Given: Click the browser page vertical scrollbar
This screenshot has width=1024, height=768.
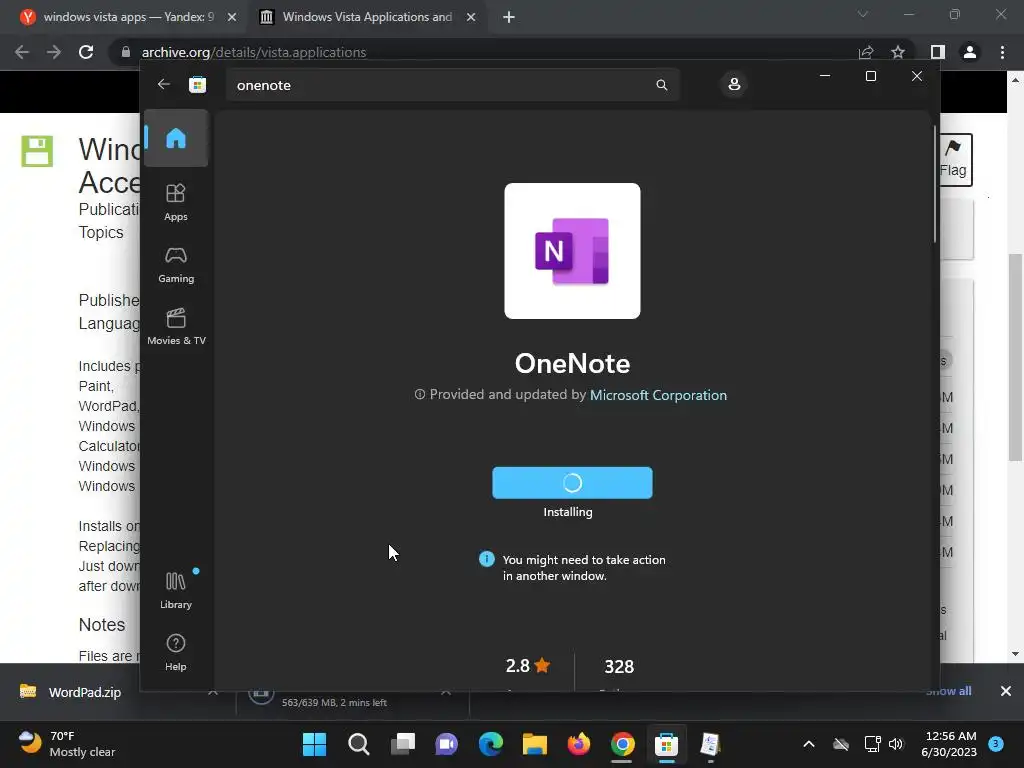Looking at the screenshot, I should 1015,357.
